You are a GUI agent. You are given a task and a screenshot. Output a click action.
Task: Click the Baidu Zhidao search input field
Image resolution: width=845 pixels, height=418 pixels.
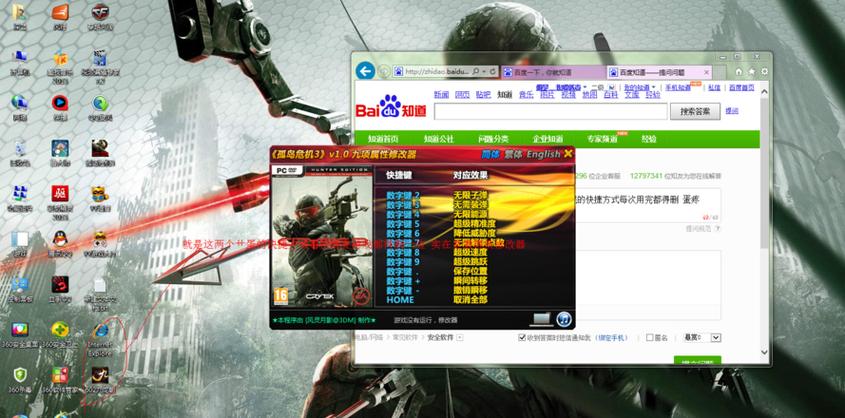click(x=551, y=112)
